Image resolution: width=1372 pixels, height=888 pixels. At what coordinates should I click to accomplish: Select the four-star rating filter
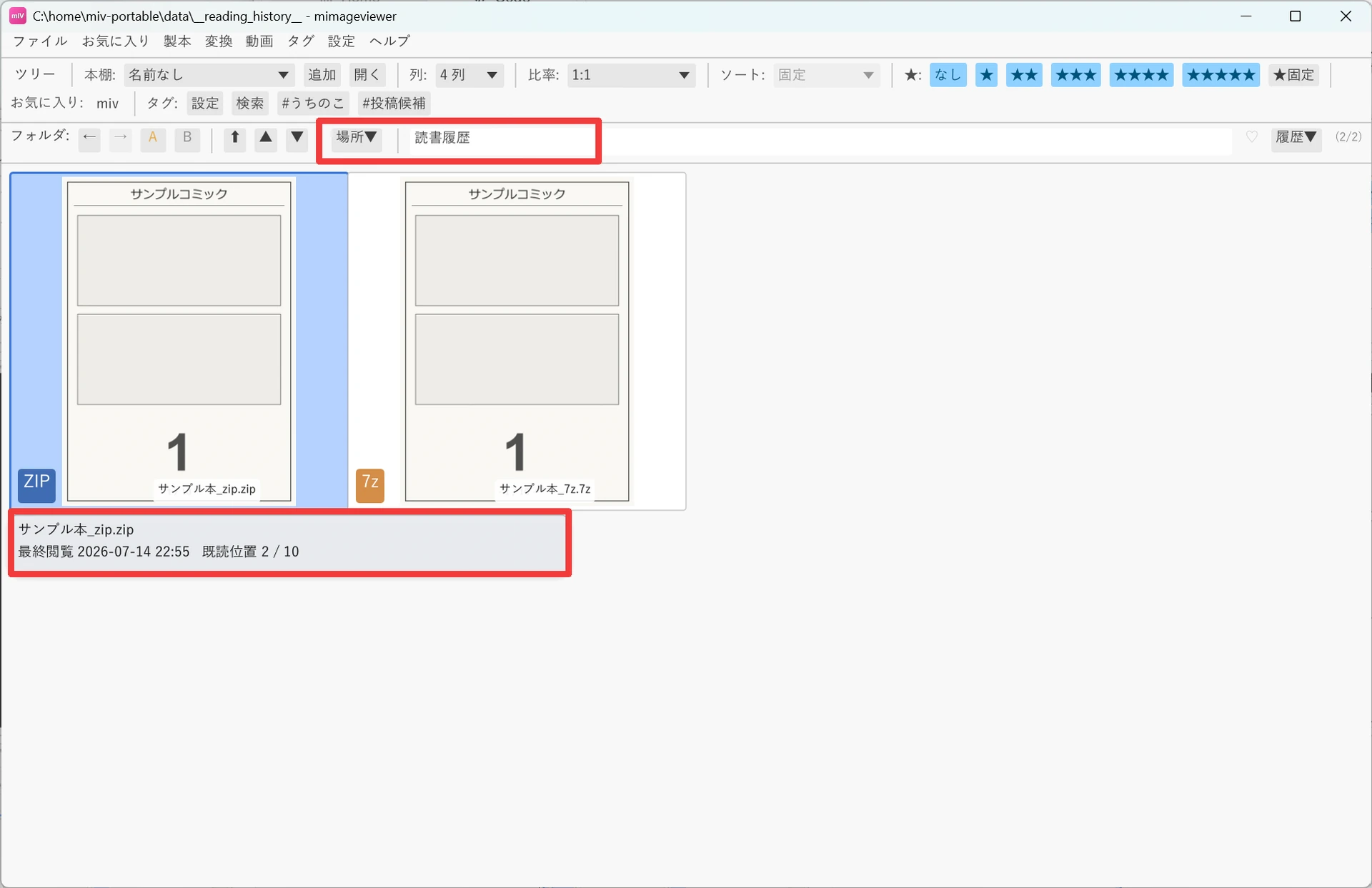(1141, 75)
